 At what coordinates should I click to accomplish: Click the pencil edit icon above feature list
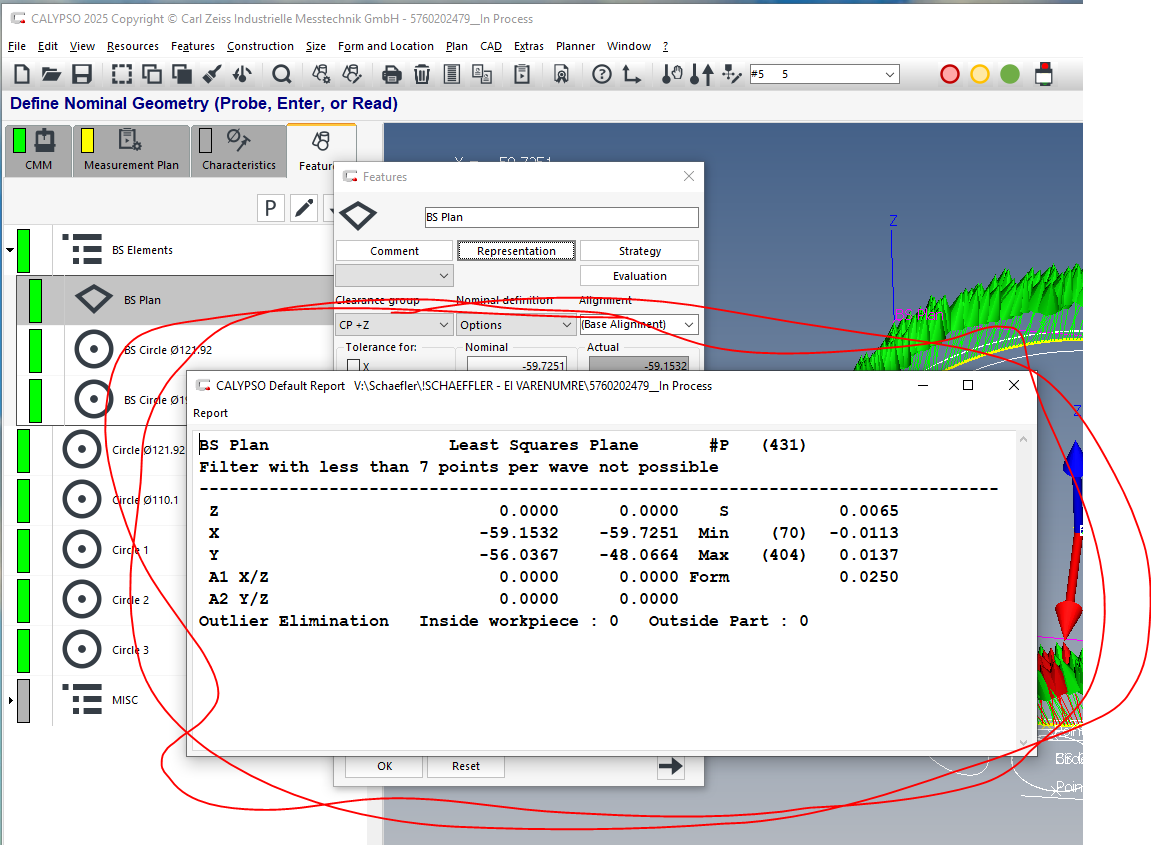coord(304,208)
